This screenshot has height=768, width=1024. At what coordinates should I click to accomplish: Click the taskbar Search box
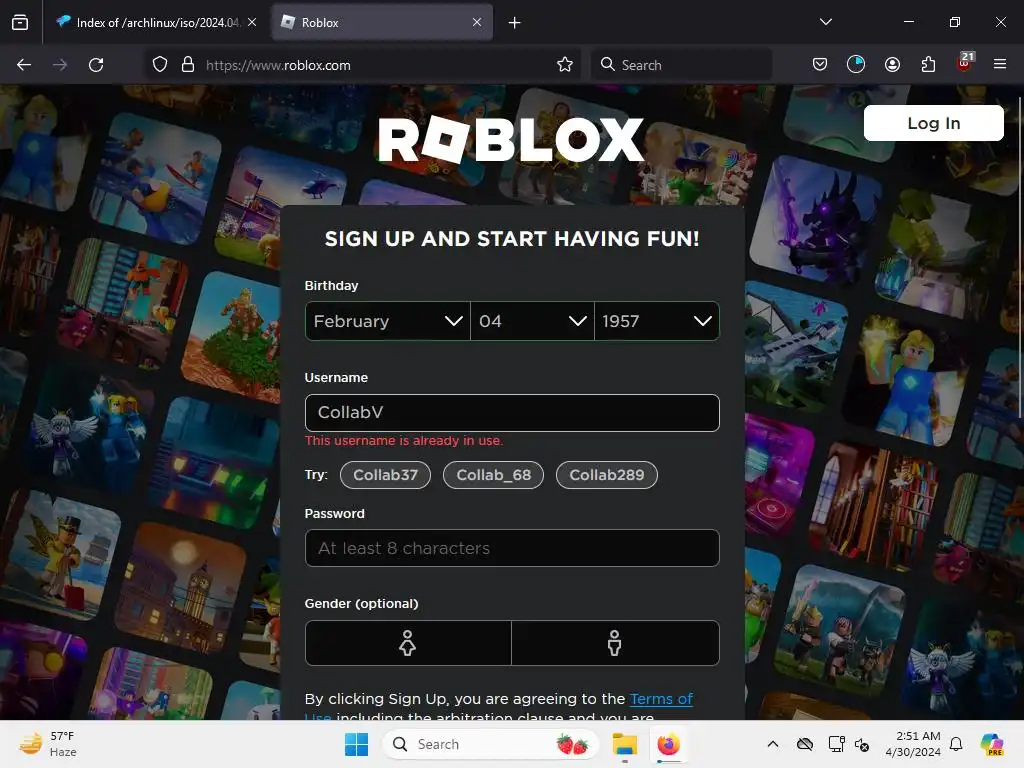[x=490, y=744]
